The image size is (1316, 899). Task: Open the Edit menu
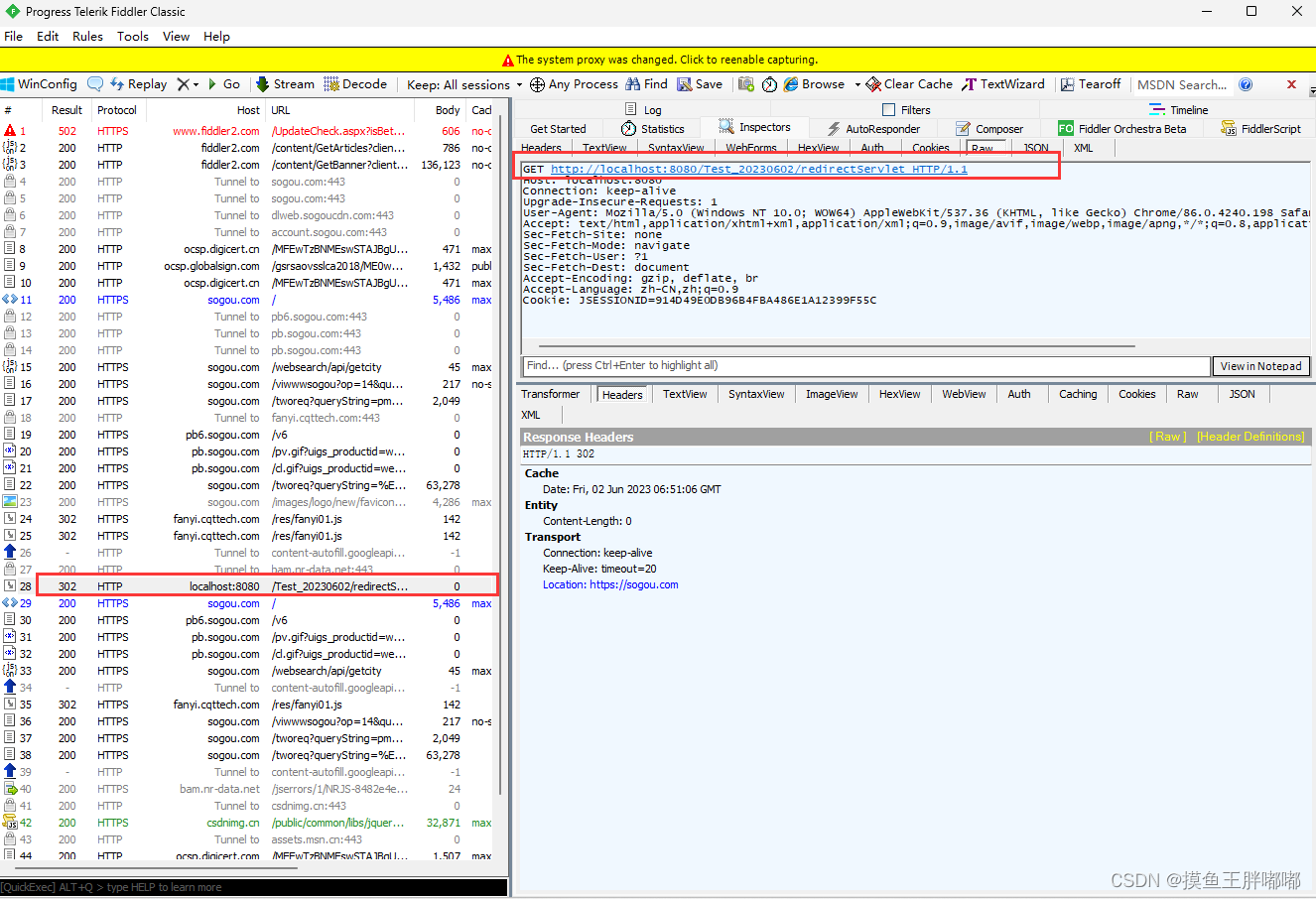(x=48, y=36)
